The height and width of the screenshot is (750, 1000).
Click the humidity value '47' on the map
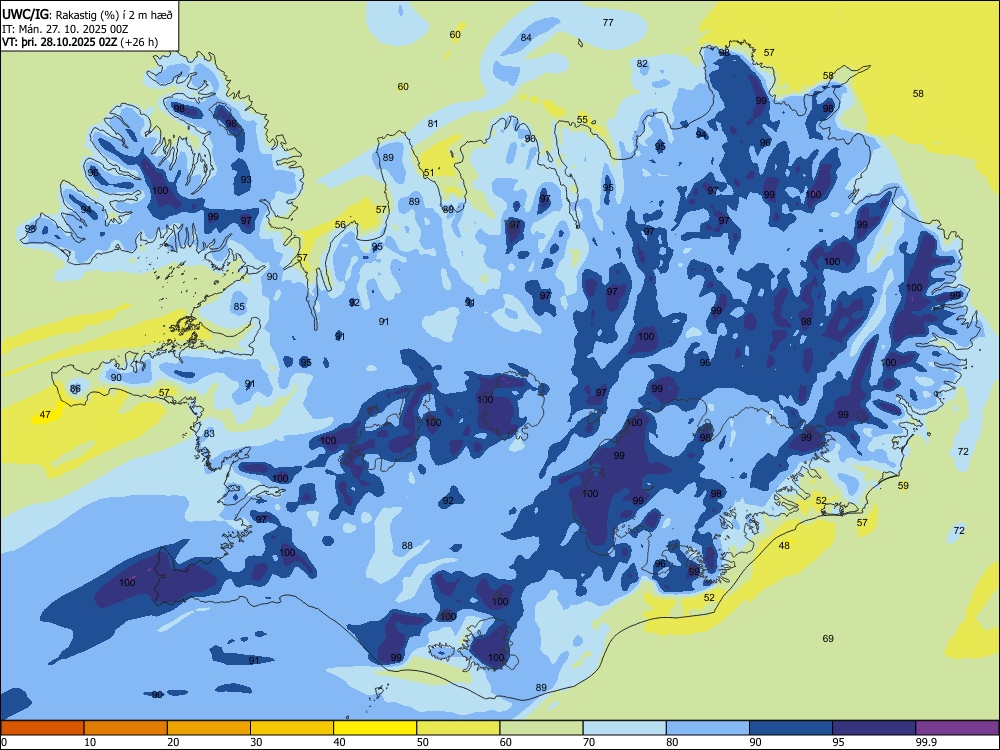pyautogui.click(x=45, y=415)
